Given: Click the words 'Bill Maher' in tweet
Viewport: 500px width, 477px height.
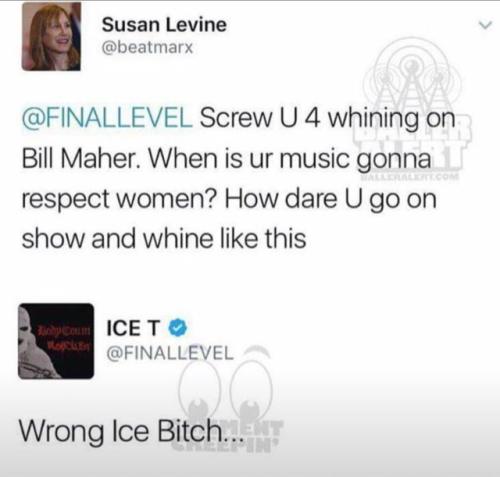Looking at the screenshot, I should 81,159.
